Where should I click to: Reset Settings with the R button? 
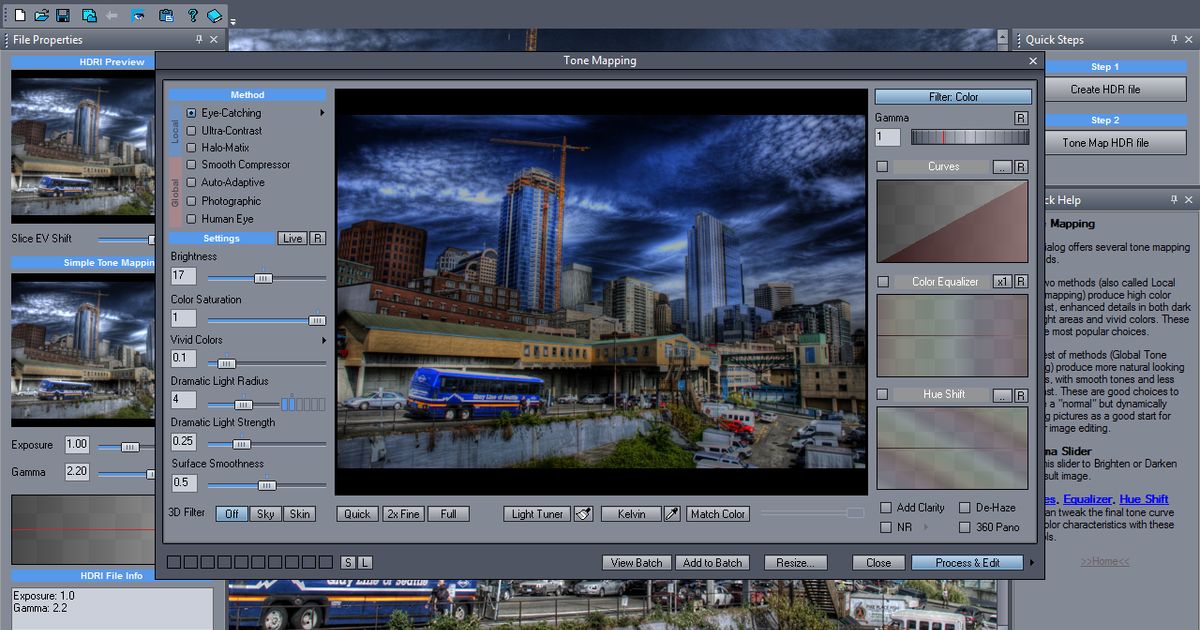(317, 238)
